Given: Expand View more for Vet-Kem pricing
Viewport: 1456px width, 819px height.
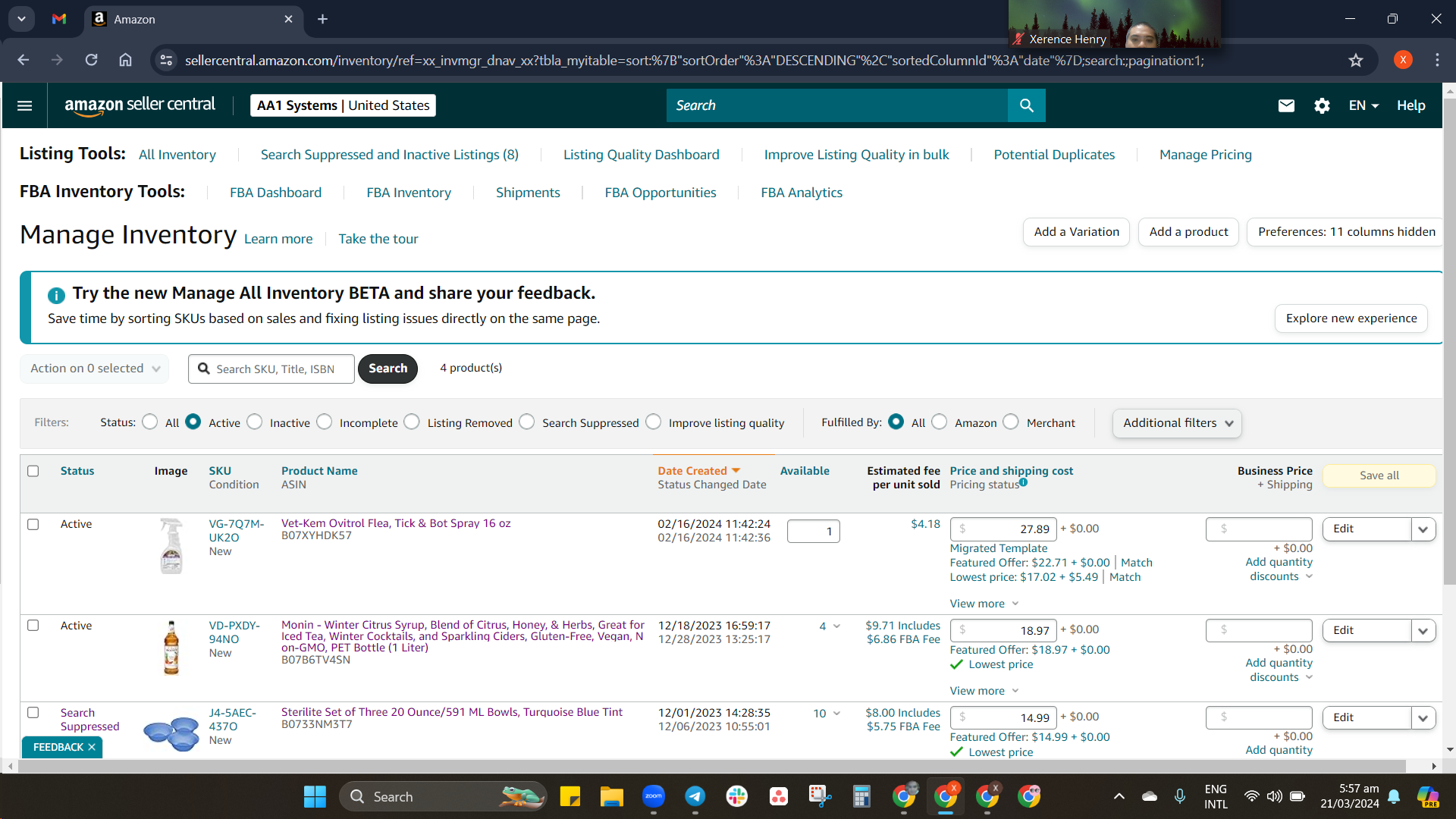Looking at the screenshot, I should pyautogui.click(x=984, y=604).
